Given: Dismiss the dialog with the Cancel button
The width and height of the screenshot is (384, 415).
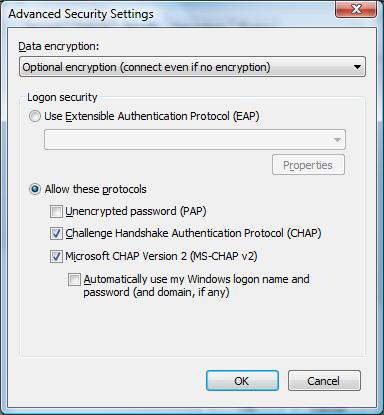Looking at the screenshot, I should pyautogui.click(x=324, y=380).
